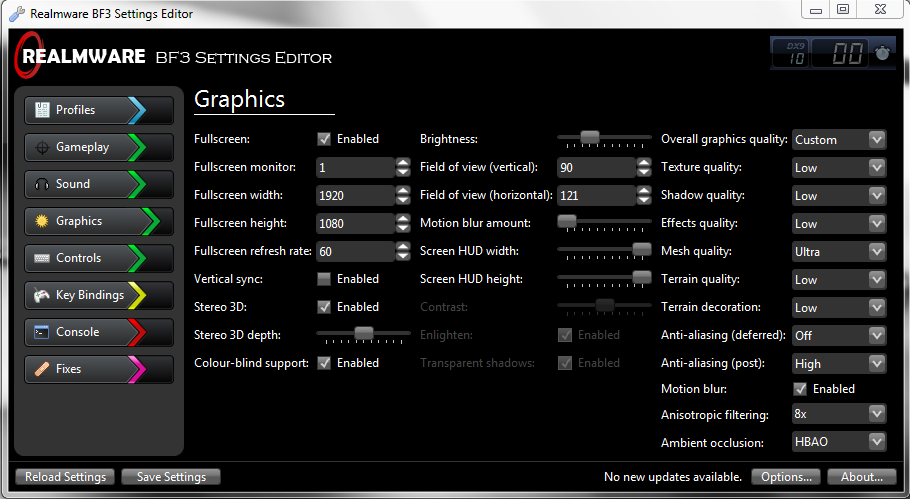Toggle Stereo 3D Enabled checkbox
The height and width of the screenshot is (499, 910).
[324, 307]
